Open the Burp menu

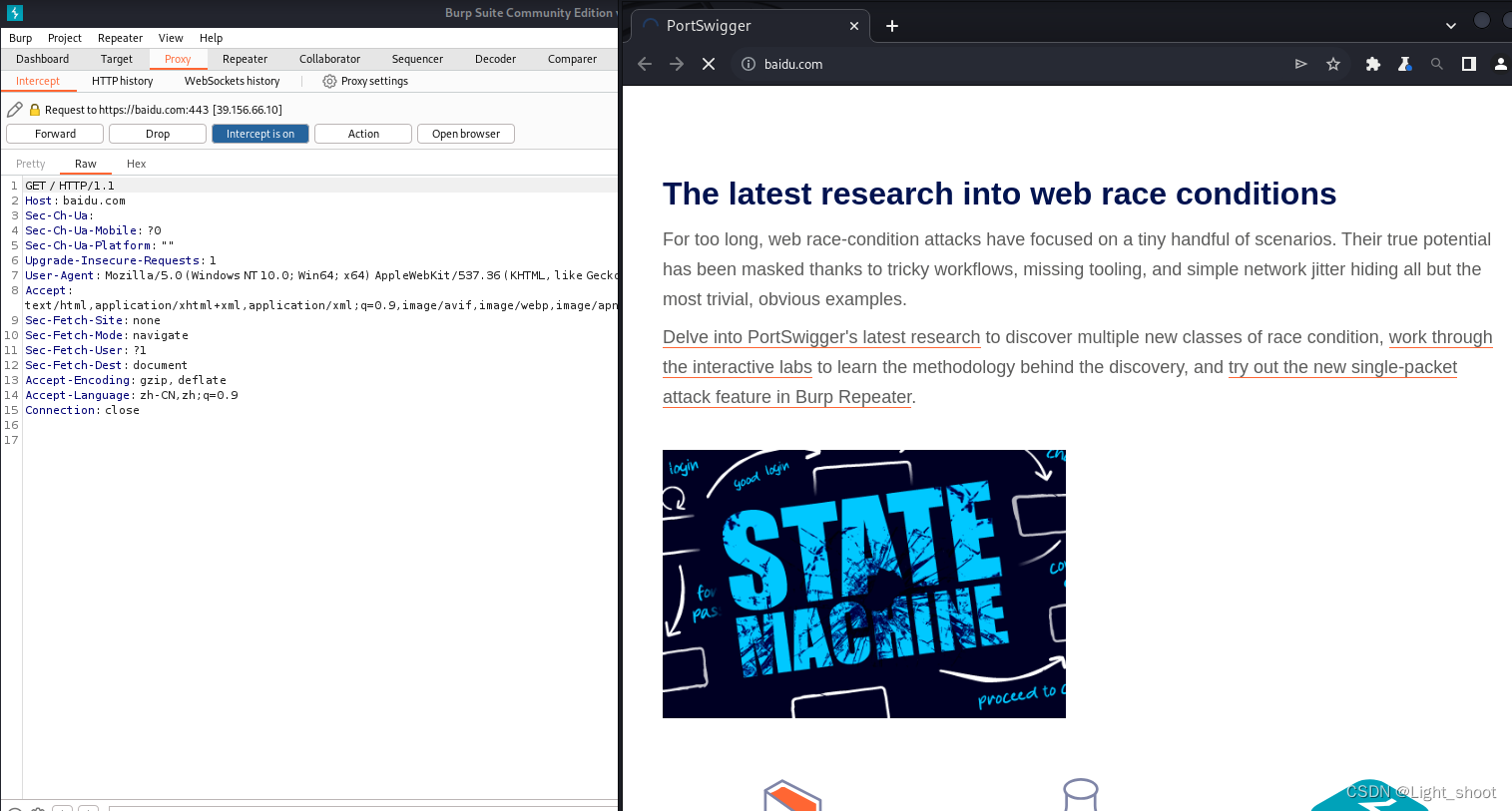pyautogui.click(x=21, y=38)
